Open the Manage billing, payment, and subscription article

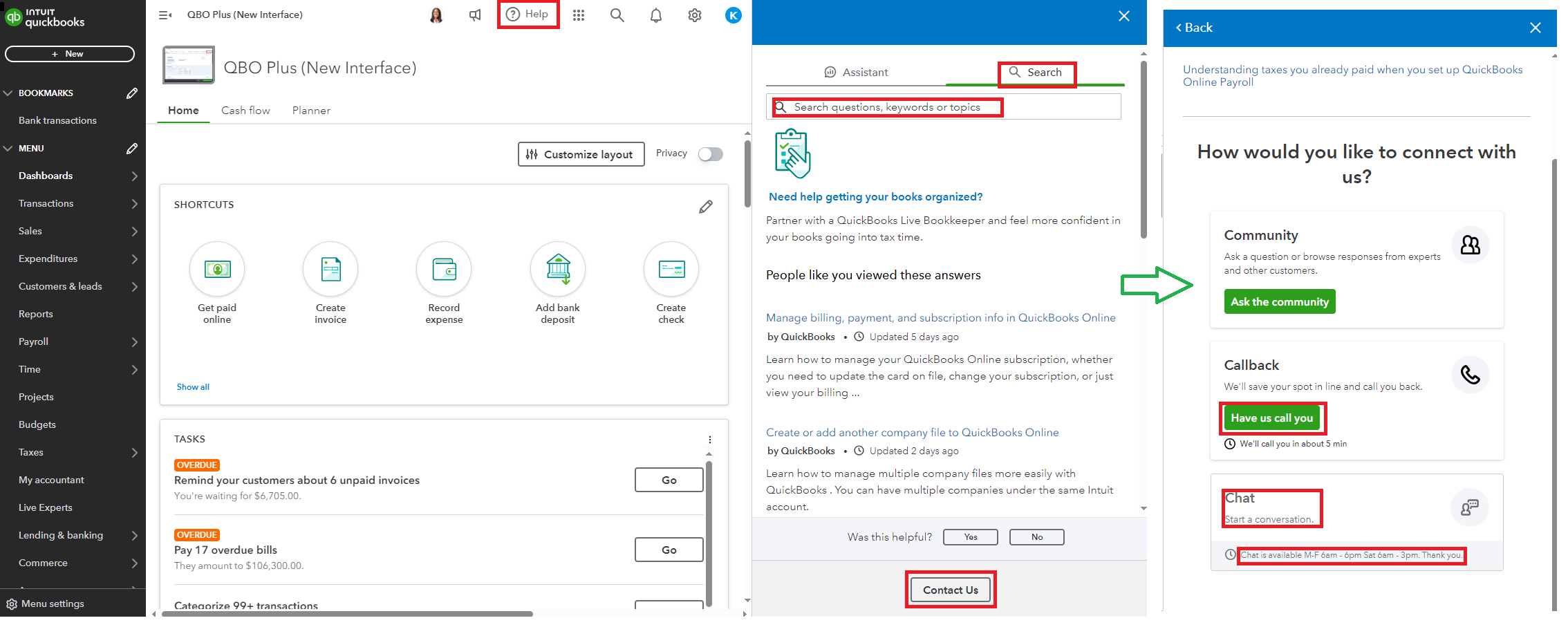click(940, 317)
